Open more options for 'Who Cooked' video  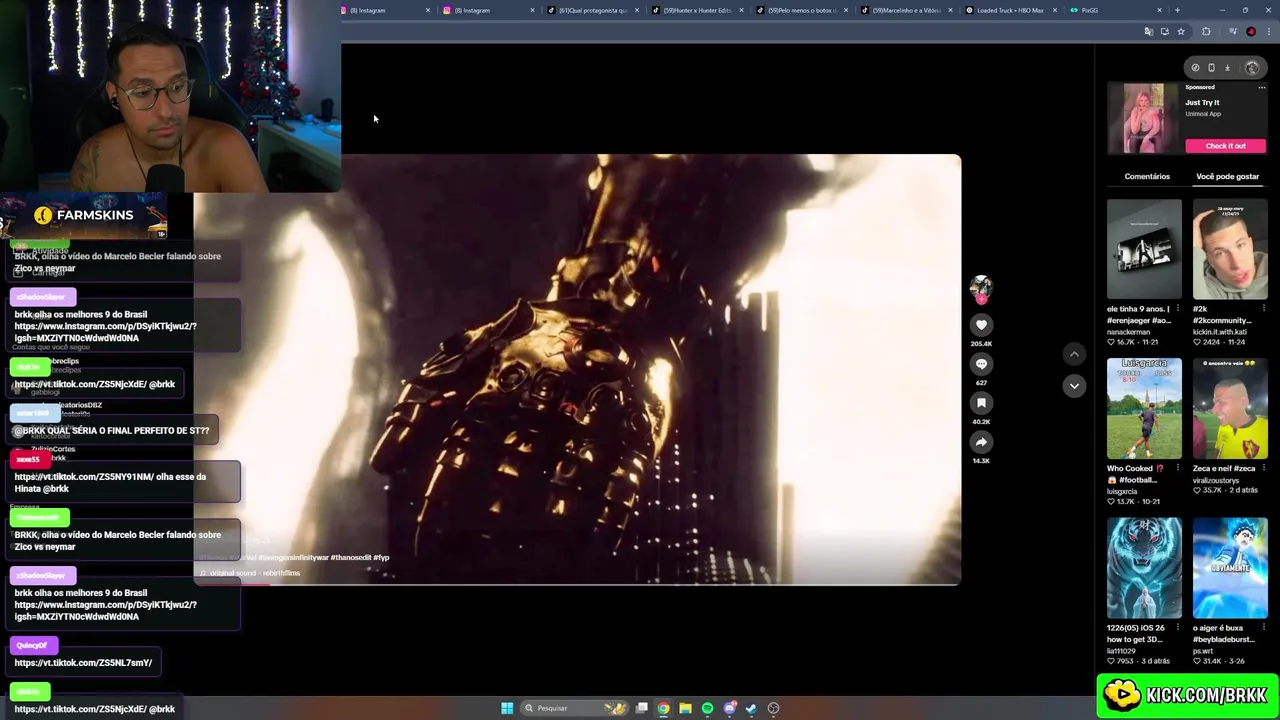tap(1177, 468)
